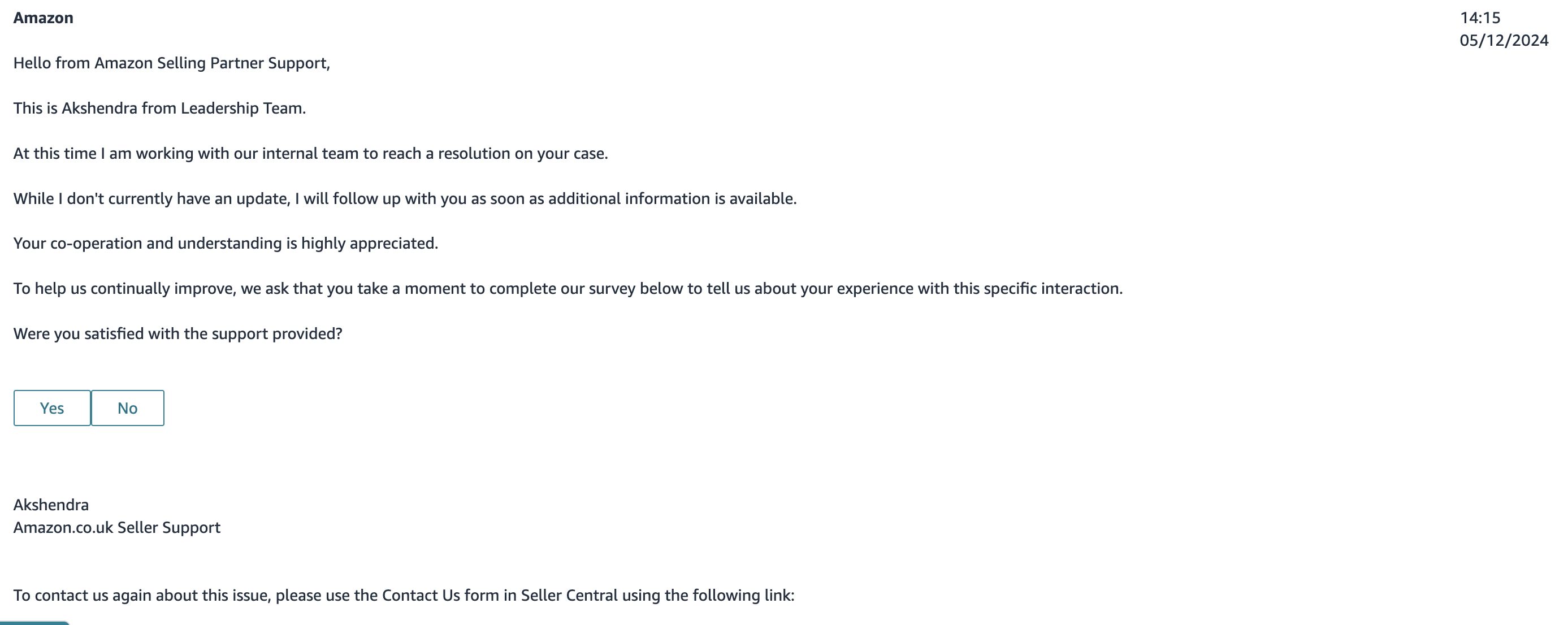This screenshot has width=1568, height=625.
Task: Click the 05/12/2024 message date
Action: click(x=1504, y=40)
